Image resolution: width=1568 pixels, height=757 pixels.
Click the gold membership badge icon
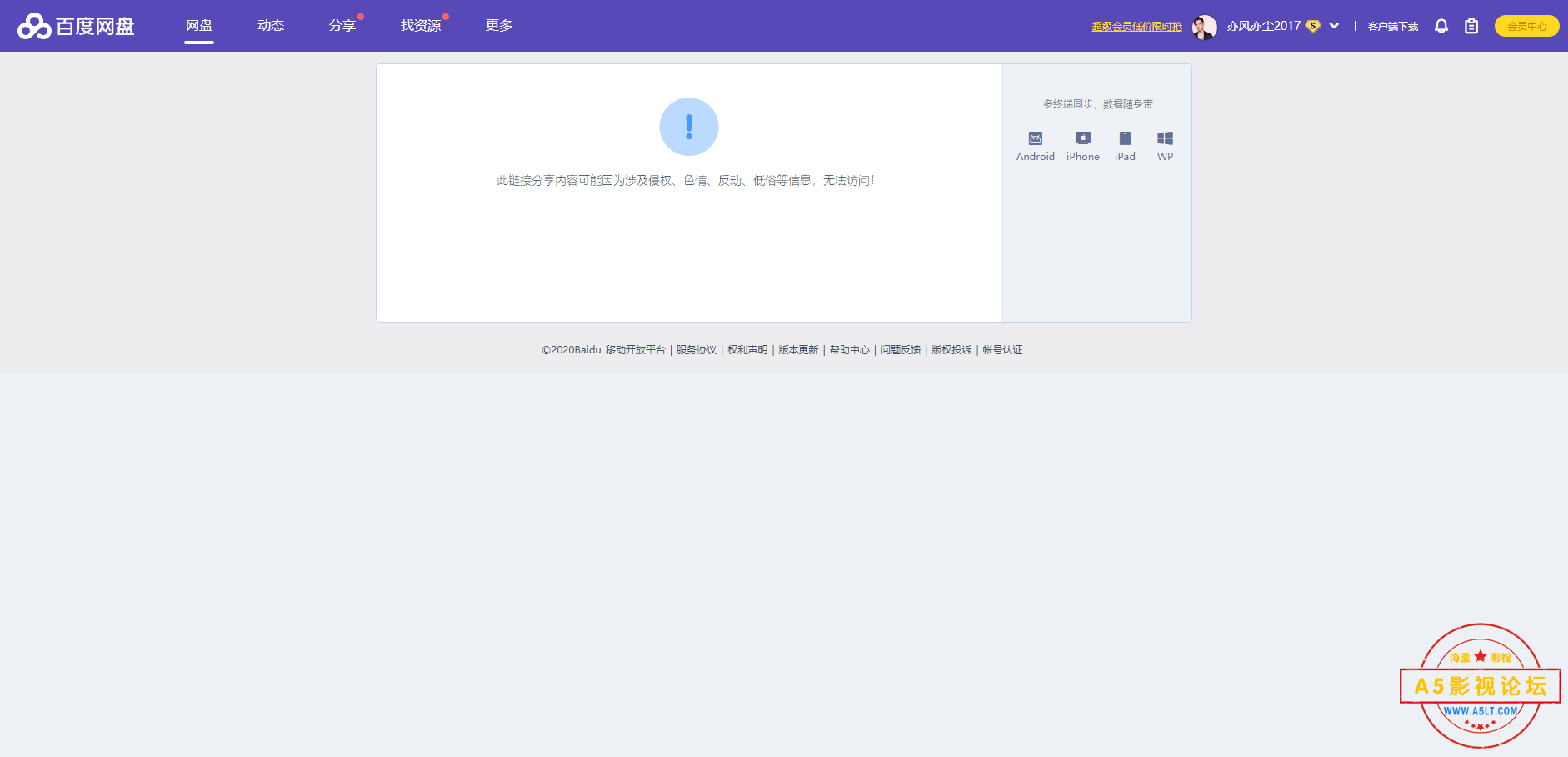(x=1313, y=26)
